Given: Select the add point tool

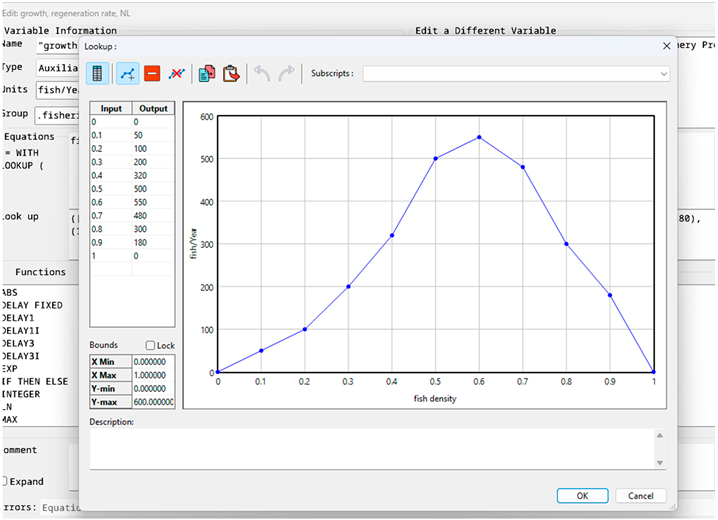Looking at the screenshot, I should (127, 73).
